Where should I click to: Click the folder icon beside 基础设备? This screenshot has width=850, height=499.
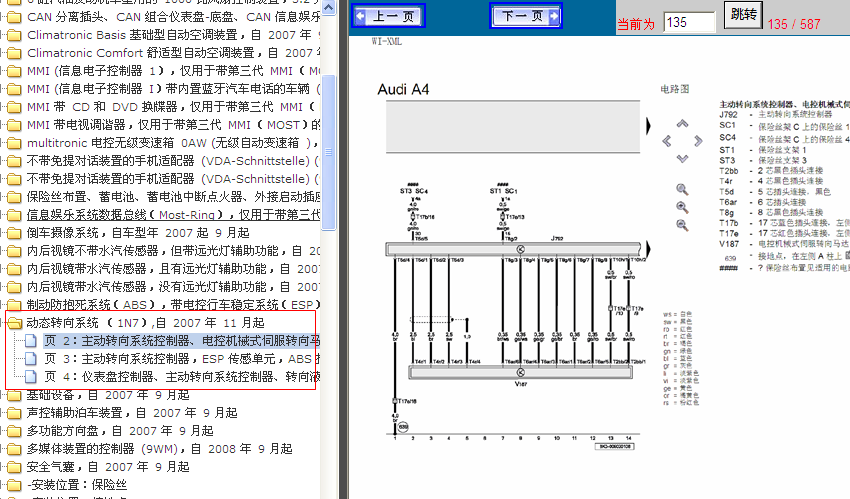[x=15, y=395]
